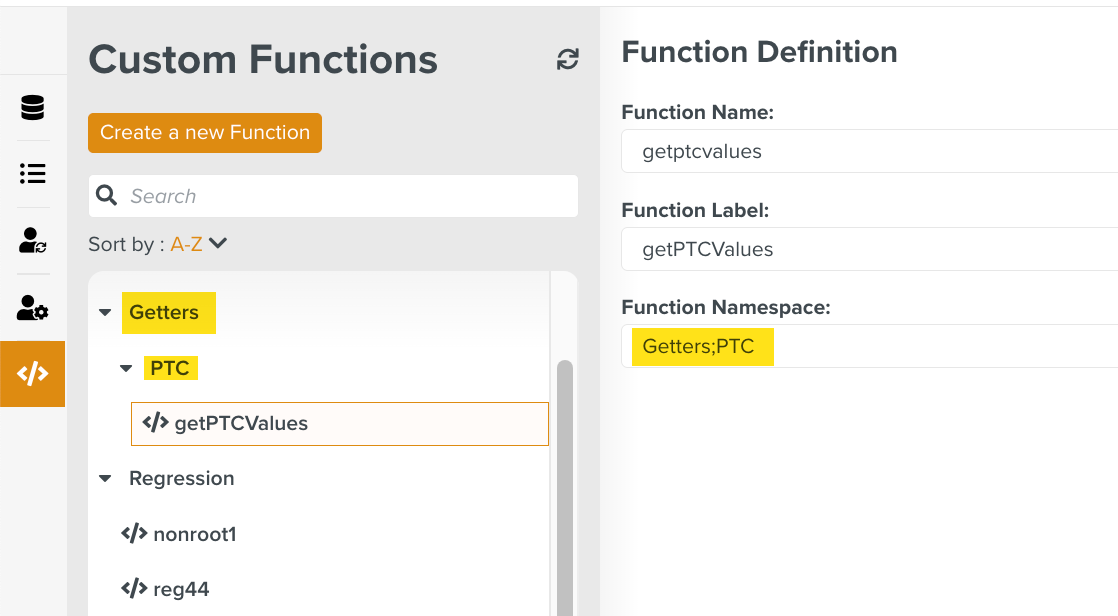This screenshot has height=616, width=1118.
Task: Open the bulleted list sidebar icon
Action: point(33,174)
